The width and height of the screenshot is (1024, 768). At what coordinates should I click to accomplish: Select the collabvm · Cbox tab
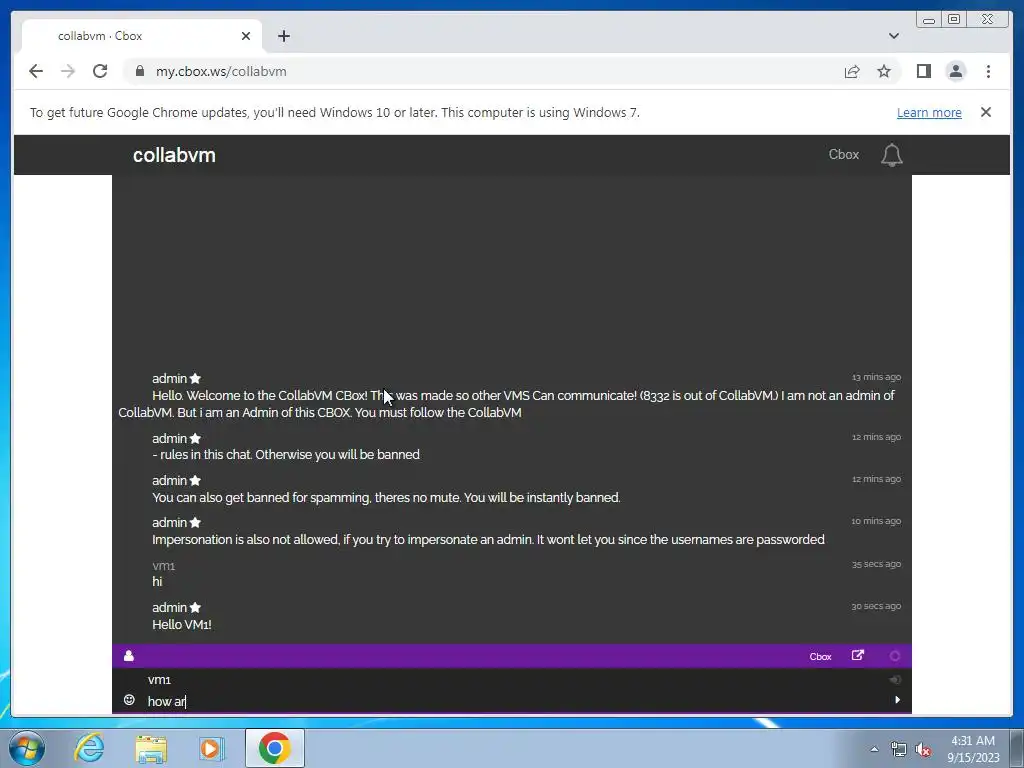(x=142, y=36)
